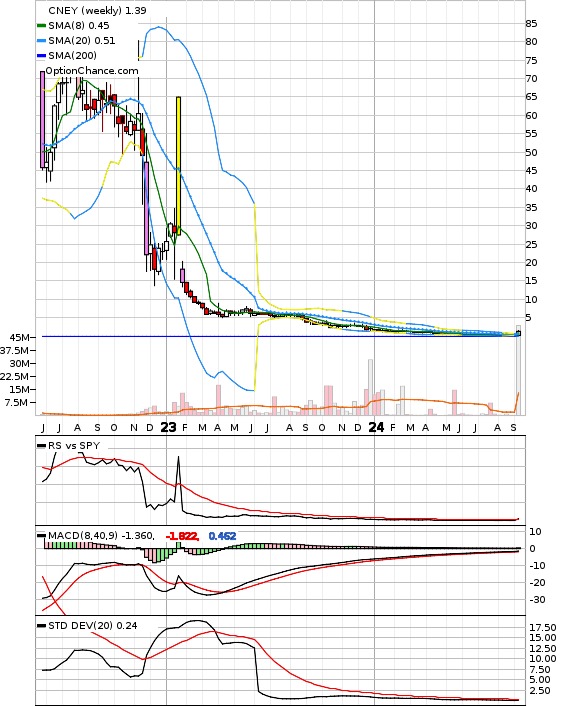Click the 85 price axis label
The image size is (566, 706).
pos(531,24)
